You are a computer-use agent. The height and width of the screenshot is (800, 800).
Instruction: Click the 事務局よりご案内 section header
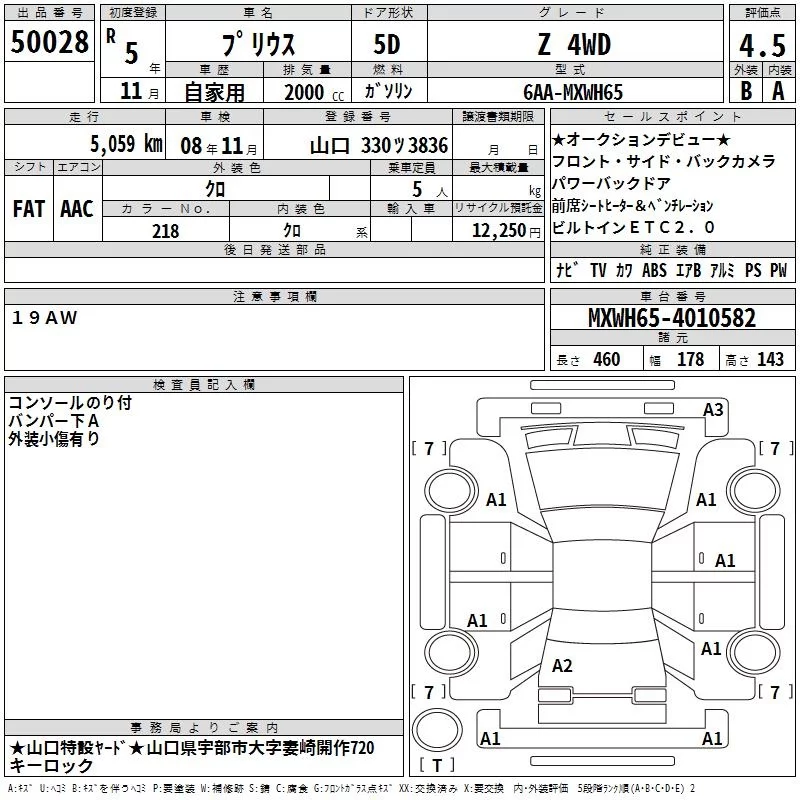point(204,728)
